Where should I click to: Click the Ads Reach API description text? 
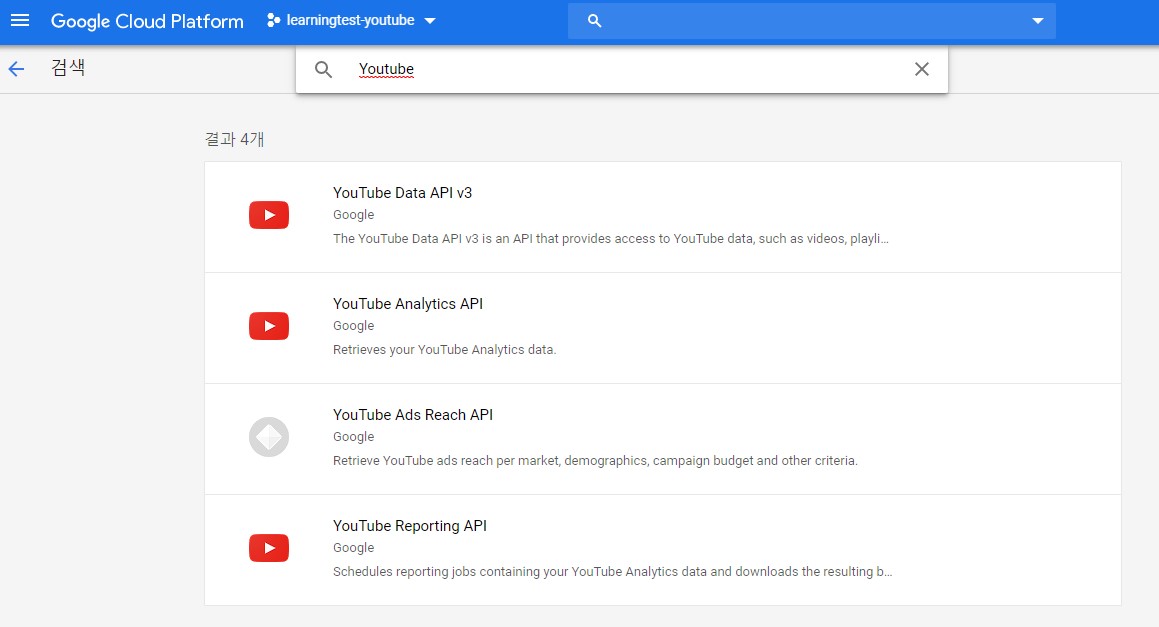click(x=595, y=461)
